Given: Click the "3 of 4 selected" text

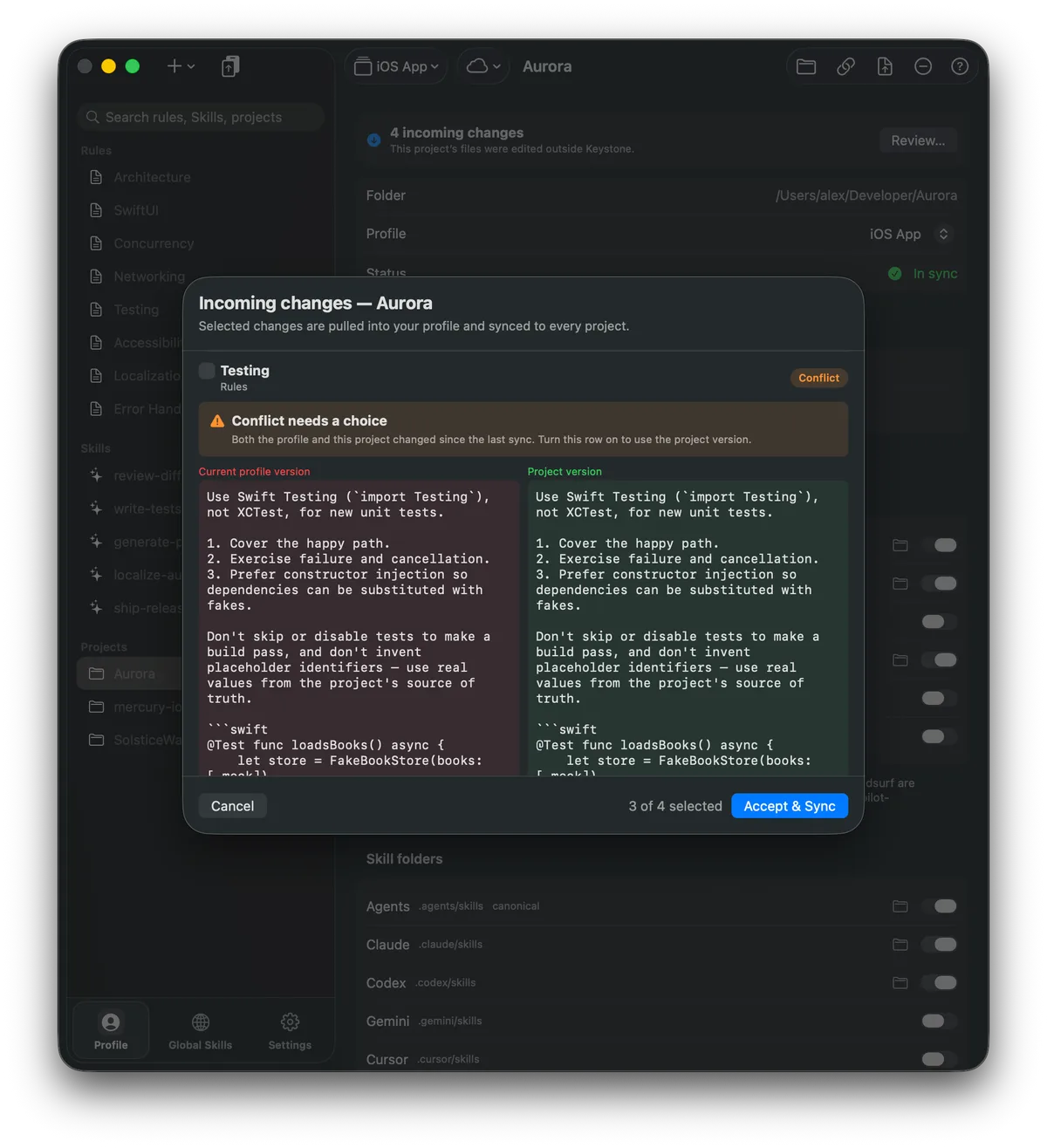Looking at the screenshot, I should (x=675, y=806).
